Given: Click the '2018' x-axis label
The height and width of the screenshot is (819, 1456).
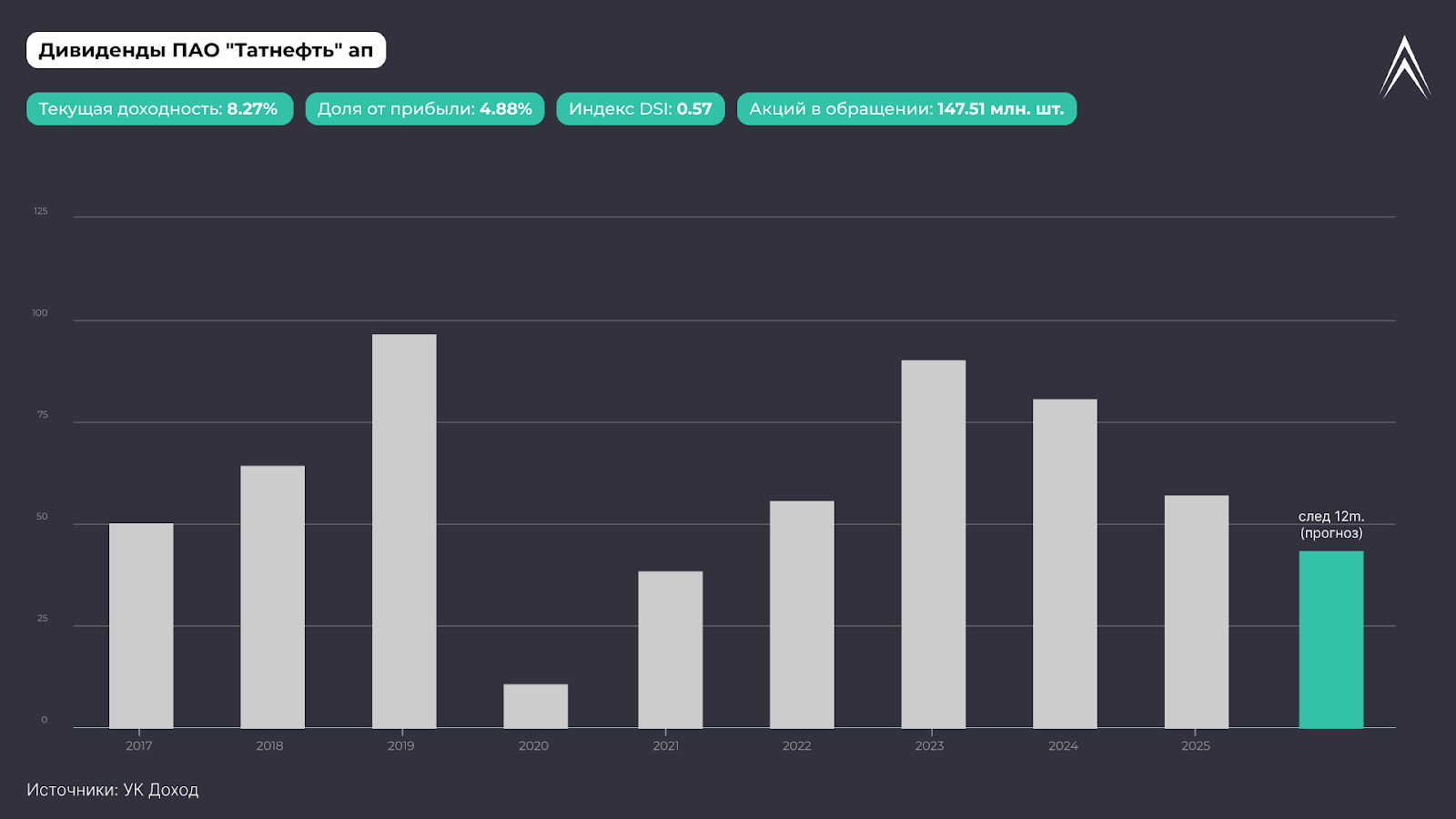Looking at the screenshot, I should coord(270,746).
